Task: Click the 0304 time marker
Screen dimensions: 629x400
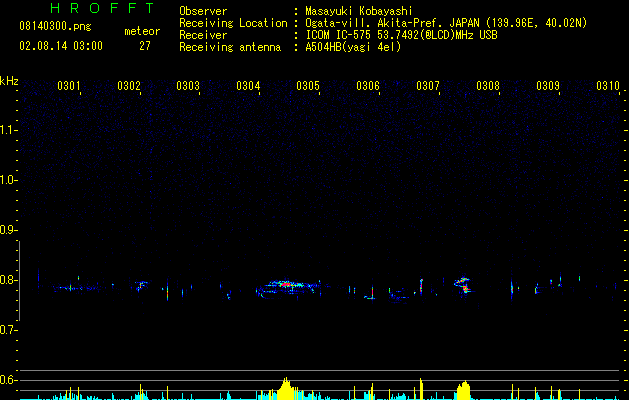Action: pos(248,86)
